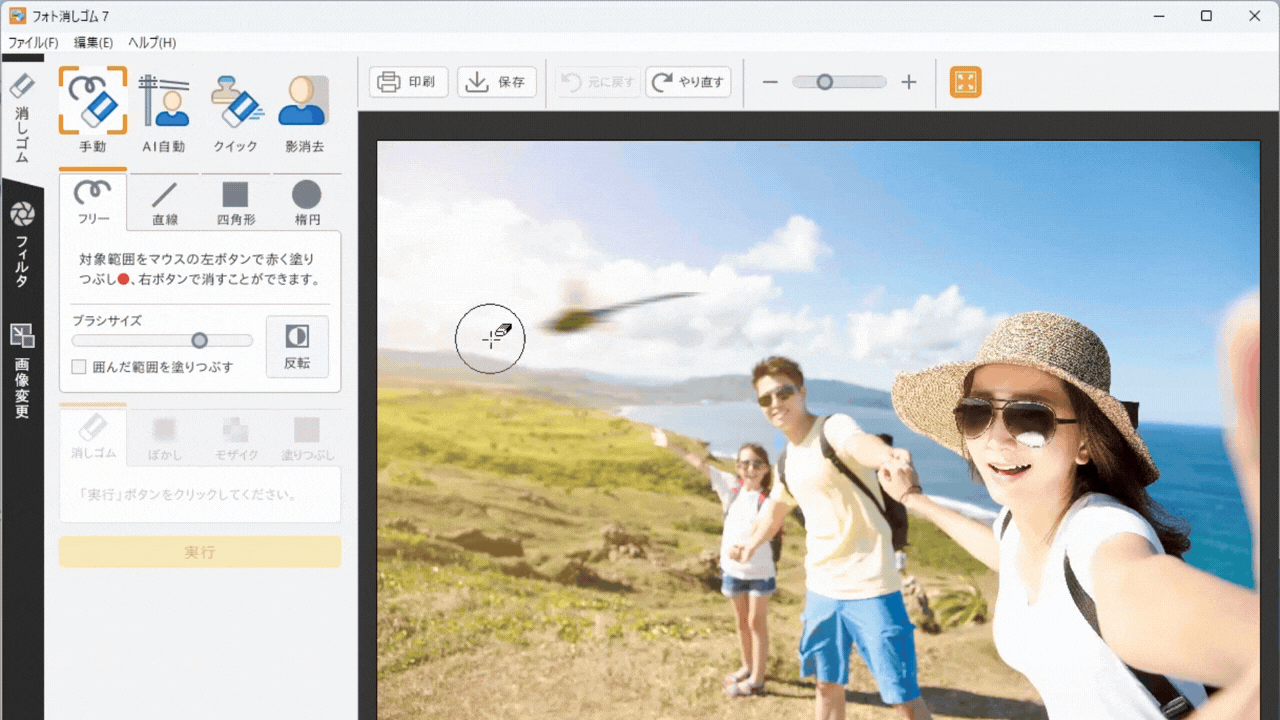1280x720 pixels.
Task: Choose the 四角形 rectangle selection mode
Action: point(235,202)
